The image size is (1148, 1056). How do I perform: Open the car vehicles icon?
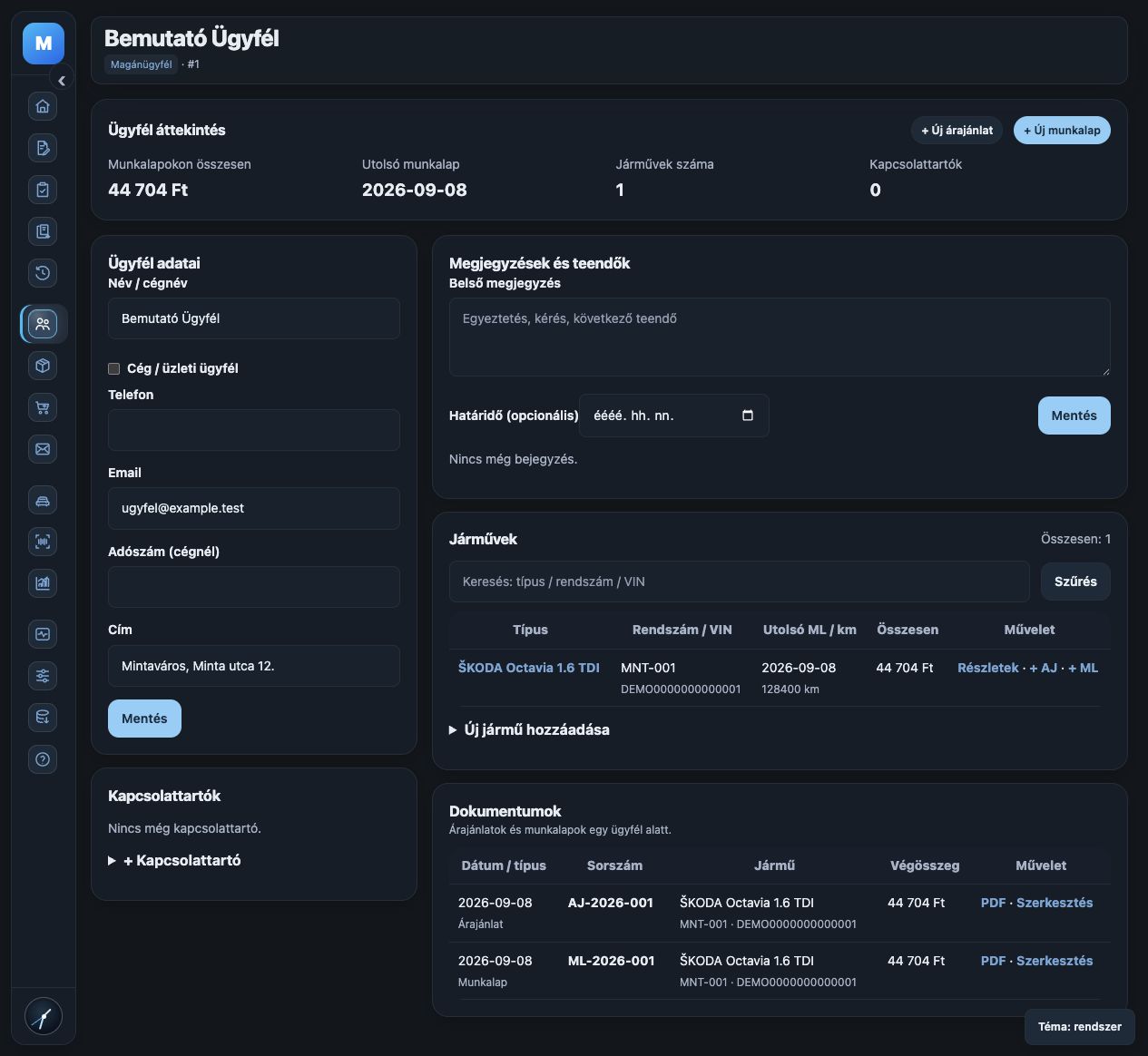[43, 500]
